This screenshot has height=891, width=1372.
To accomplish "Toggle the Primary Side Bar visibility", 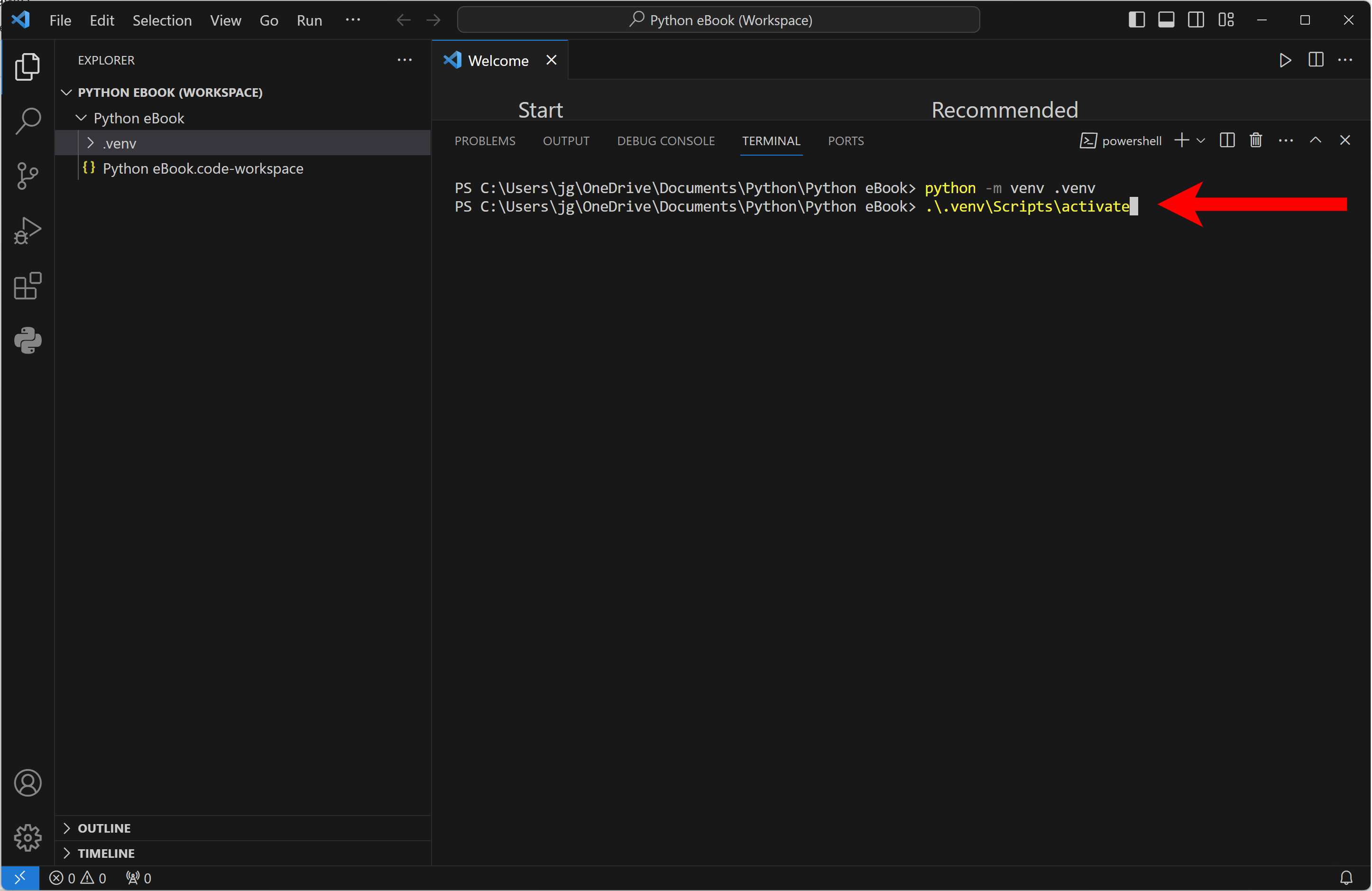I will point(1136,19).
